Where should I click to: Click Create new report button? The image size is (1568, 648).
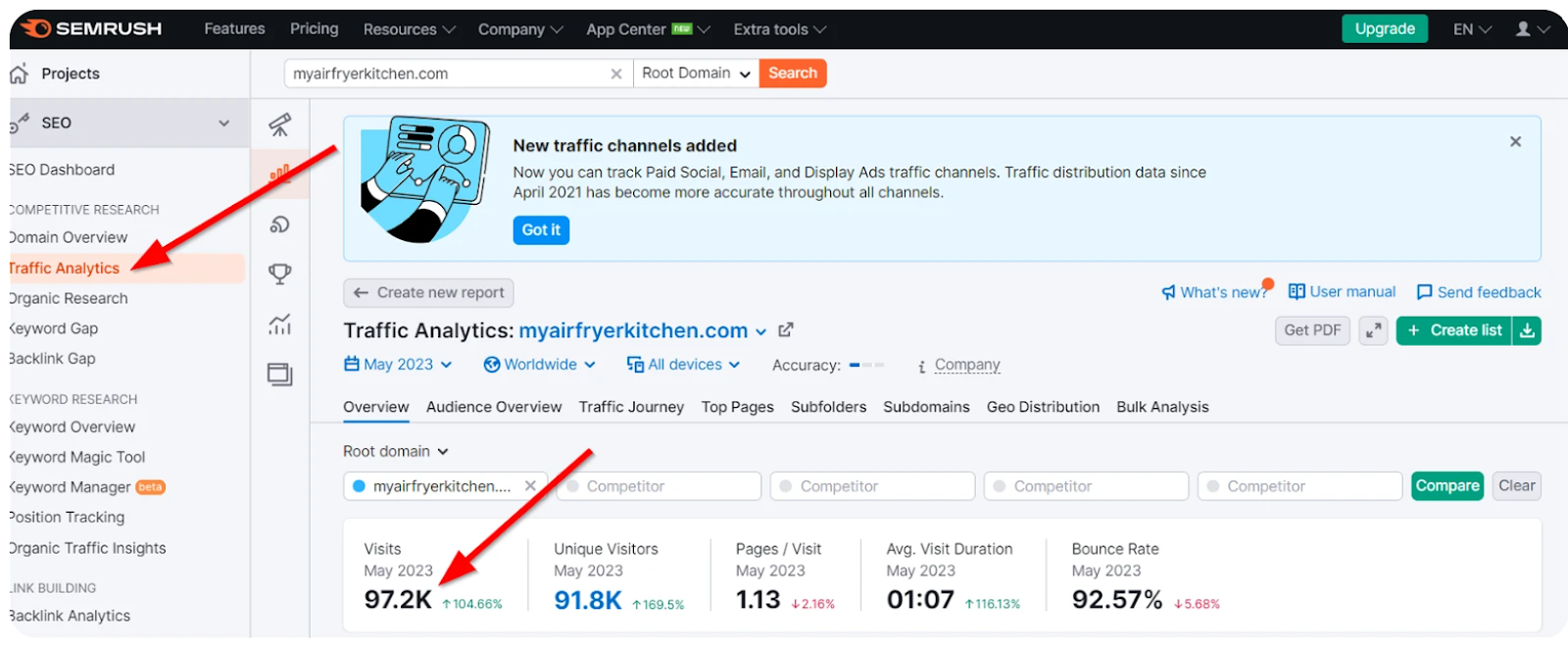428,292
